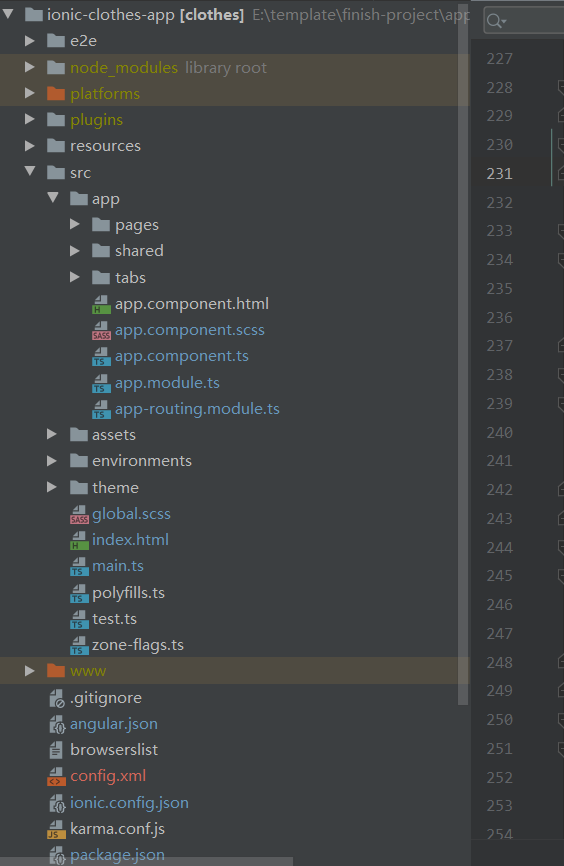
Task: Expand the platforms folder arrow
Action: [30, 93]
